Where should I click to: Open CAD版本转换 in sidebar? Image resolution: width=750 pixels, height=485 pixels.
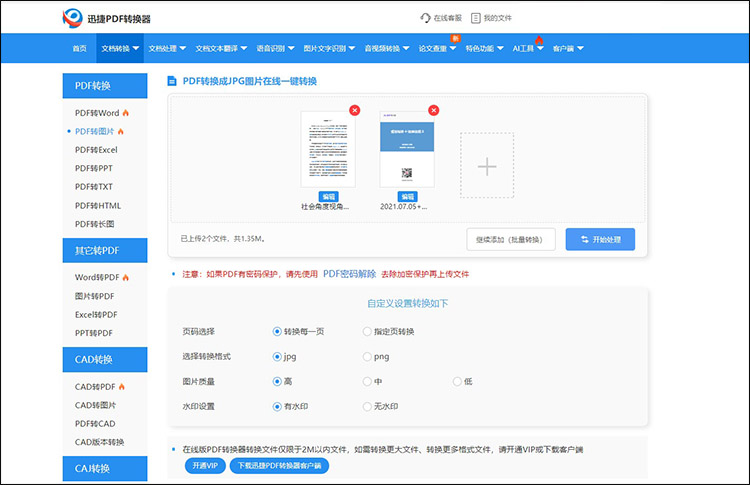coord(99,442)
